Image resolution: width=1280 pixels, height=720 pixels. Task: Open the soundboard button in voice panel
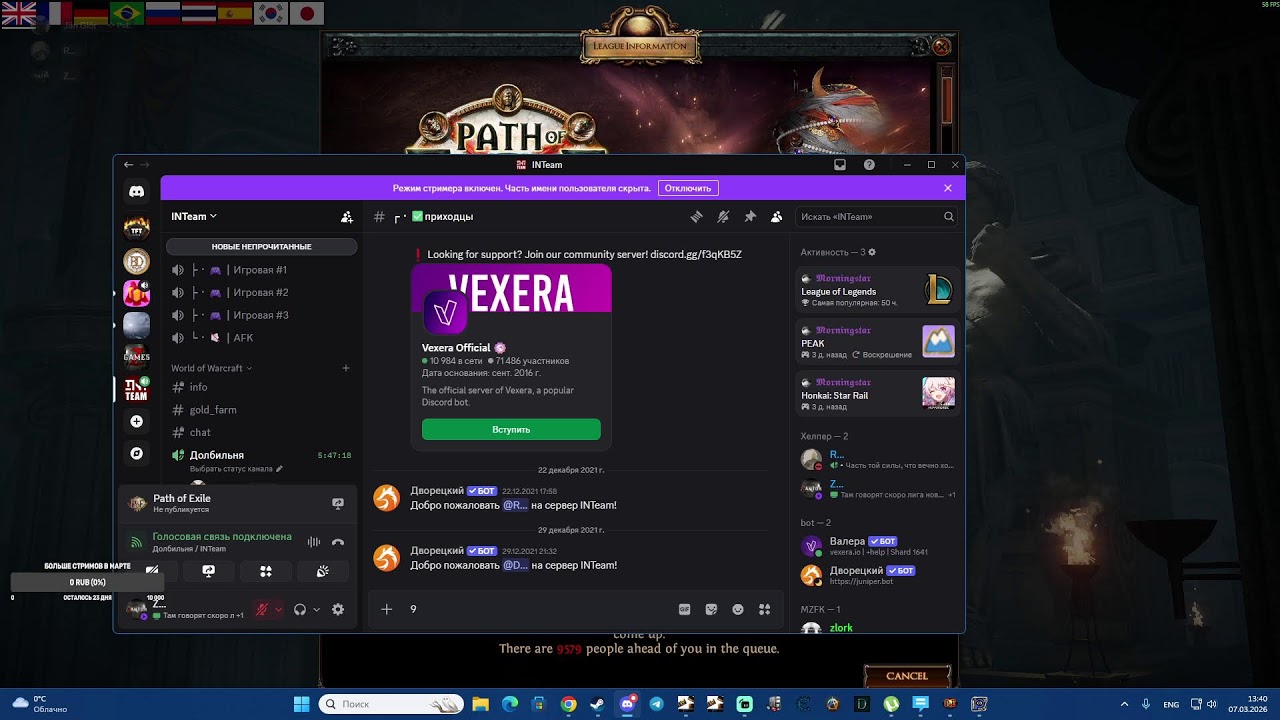[x=323, y=571]
